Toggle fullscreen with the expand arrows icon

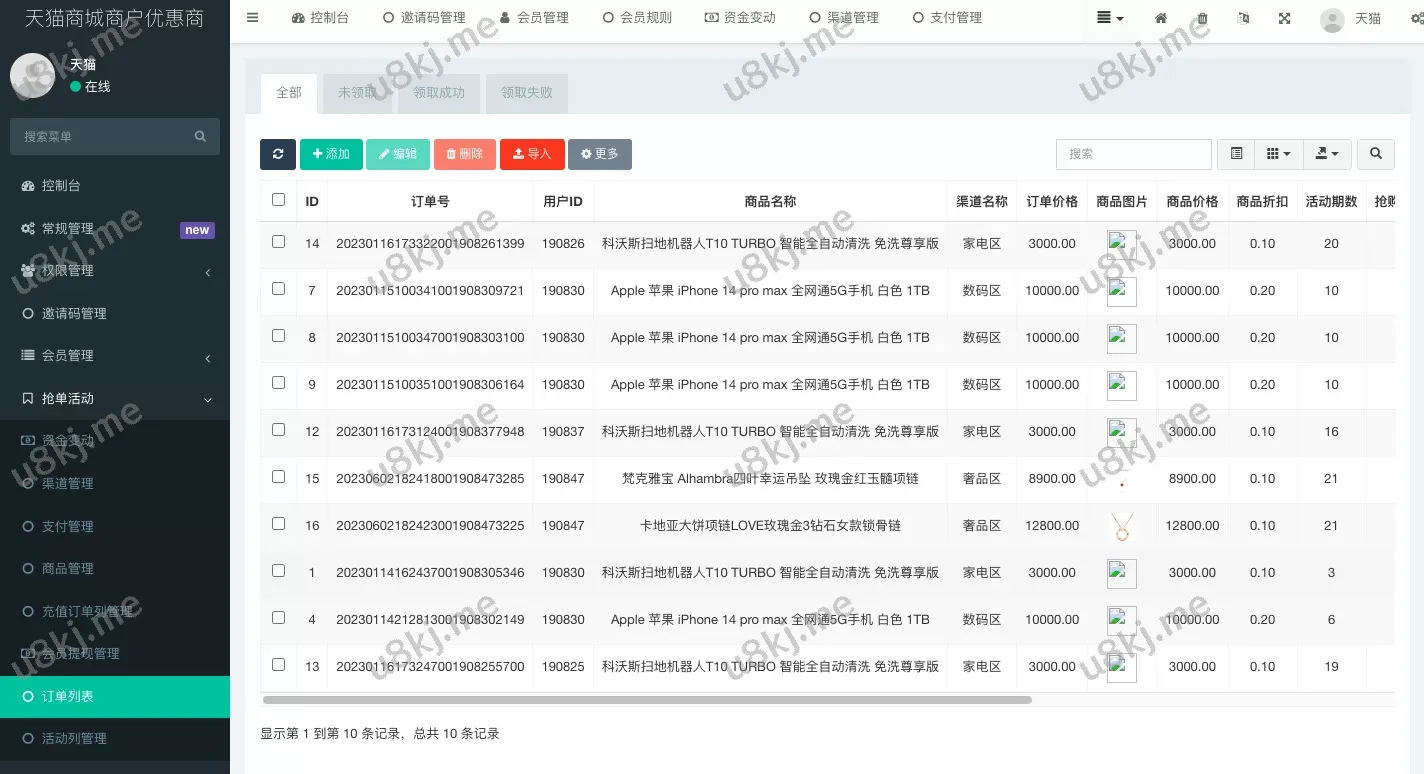[x=1284, y=18]
